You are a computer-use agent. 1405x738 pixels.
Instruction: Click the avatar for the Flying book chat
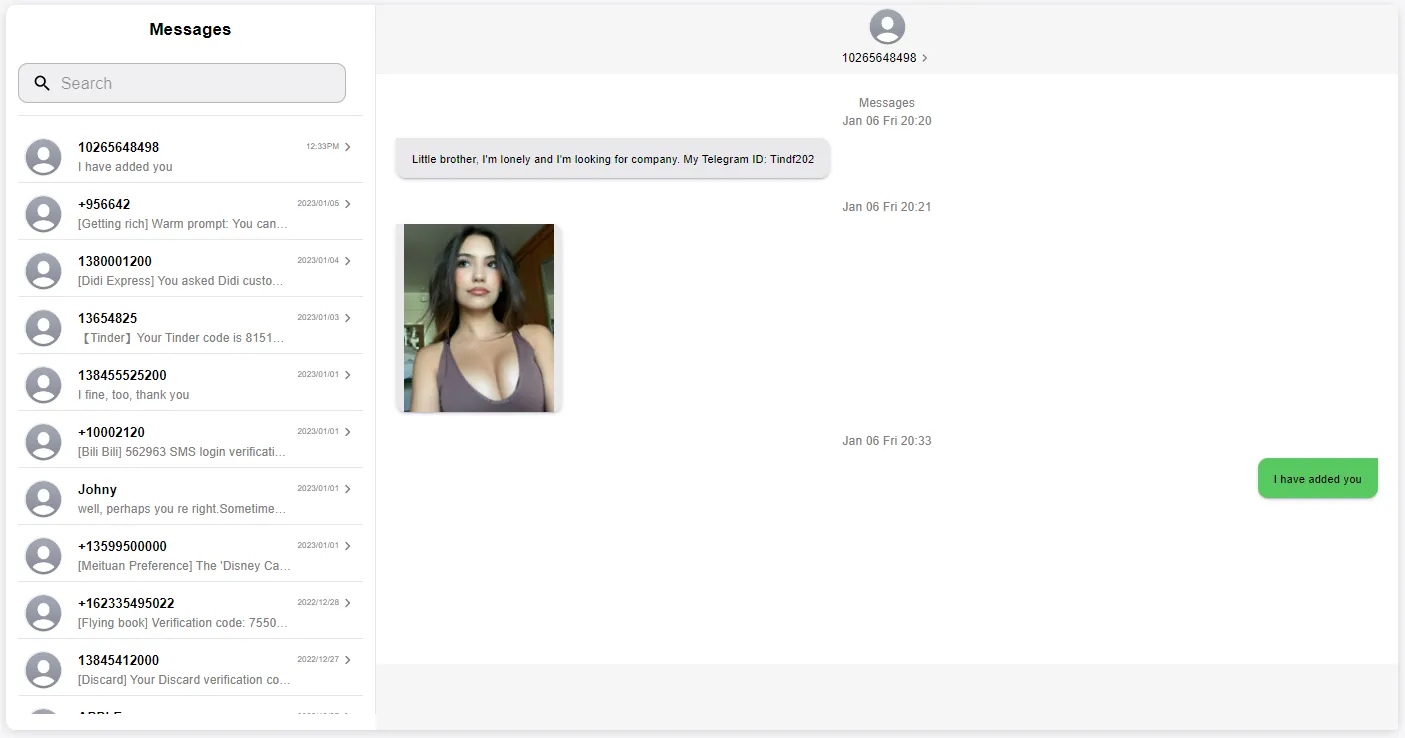43,613
